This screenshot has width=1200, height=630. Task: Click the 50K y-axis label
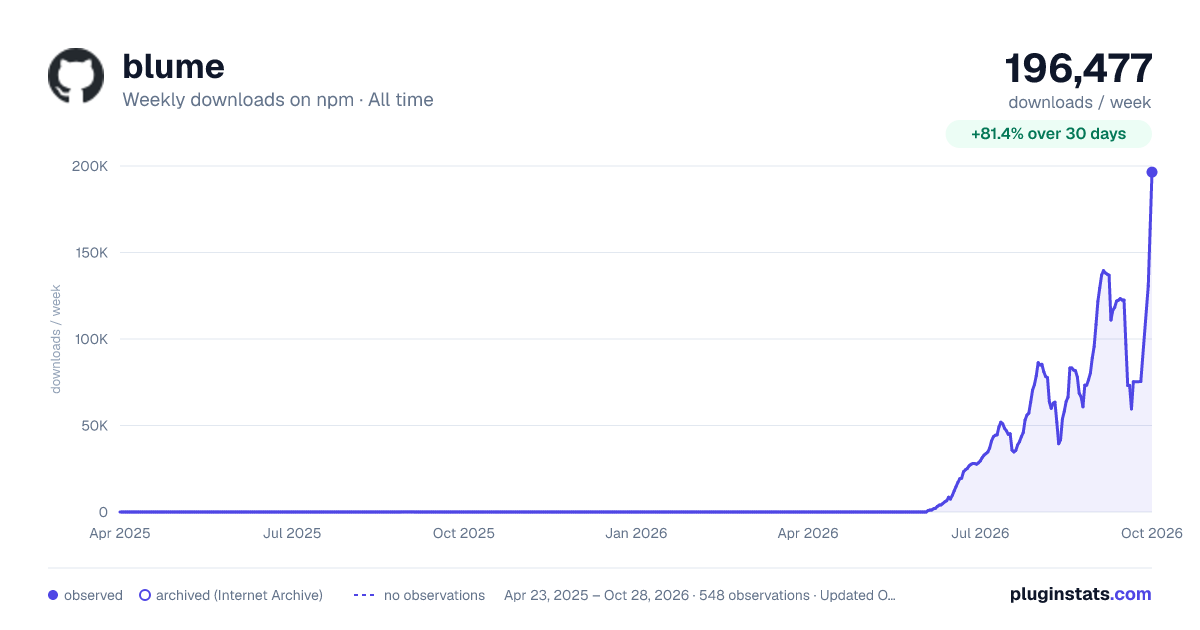click(x=95, y=426)
